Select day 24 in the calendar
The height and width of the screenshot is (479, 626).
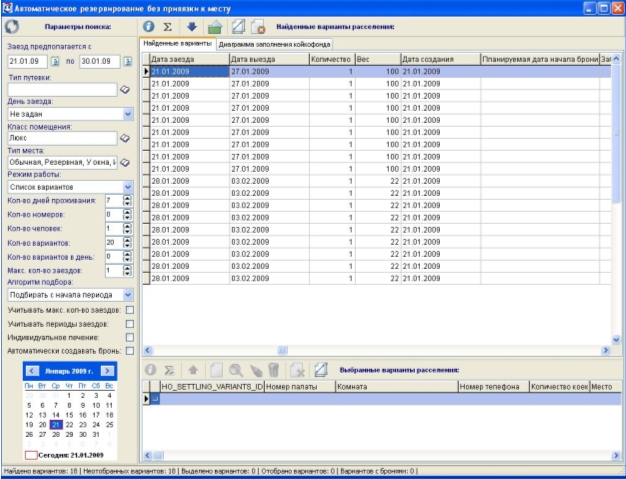coord(96,425)
